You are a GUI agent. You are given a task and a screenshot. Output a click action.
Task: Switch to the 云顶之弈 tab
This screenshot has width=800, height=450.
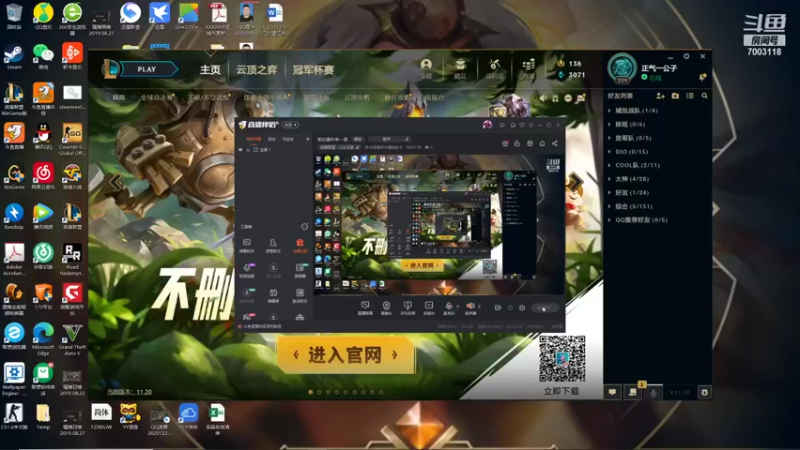click(x=256, y=69)
